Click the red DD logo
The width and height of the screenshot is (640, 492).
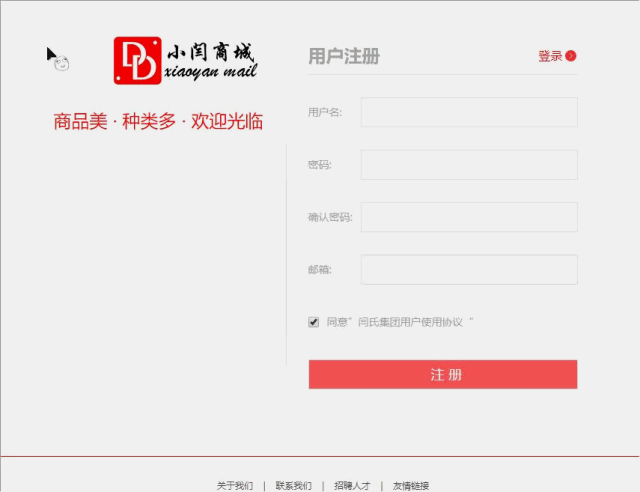[138, 60]
